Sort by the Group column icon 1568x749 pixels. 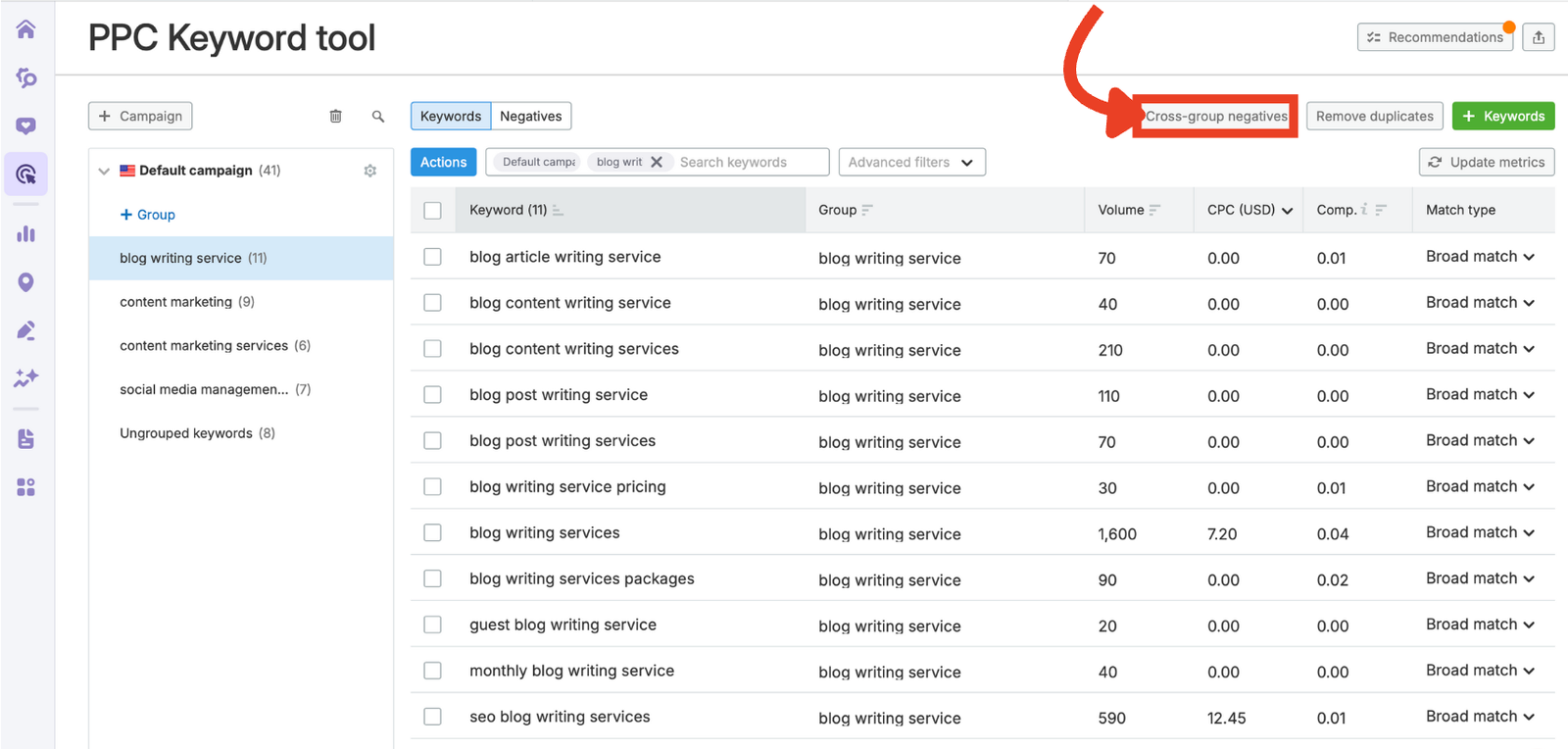(867, 210)
